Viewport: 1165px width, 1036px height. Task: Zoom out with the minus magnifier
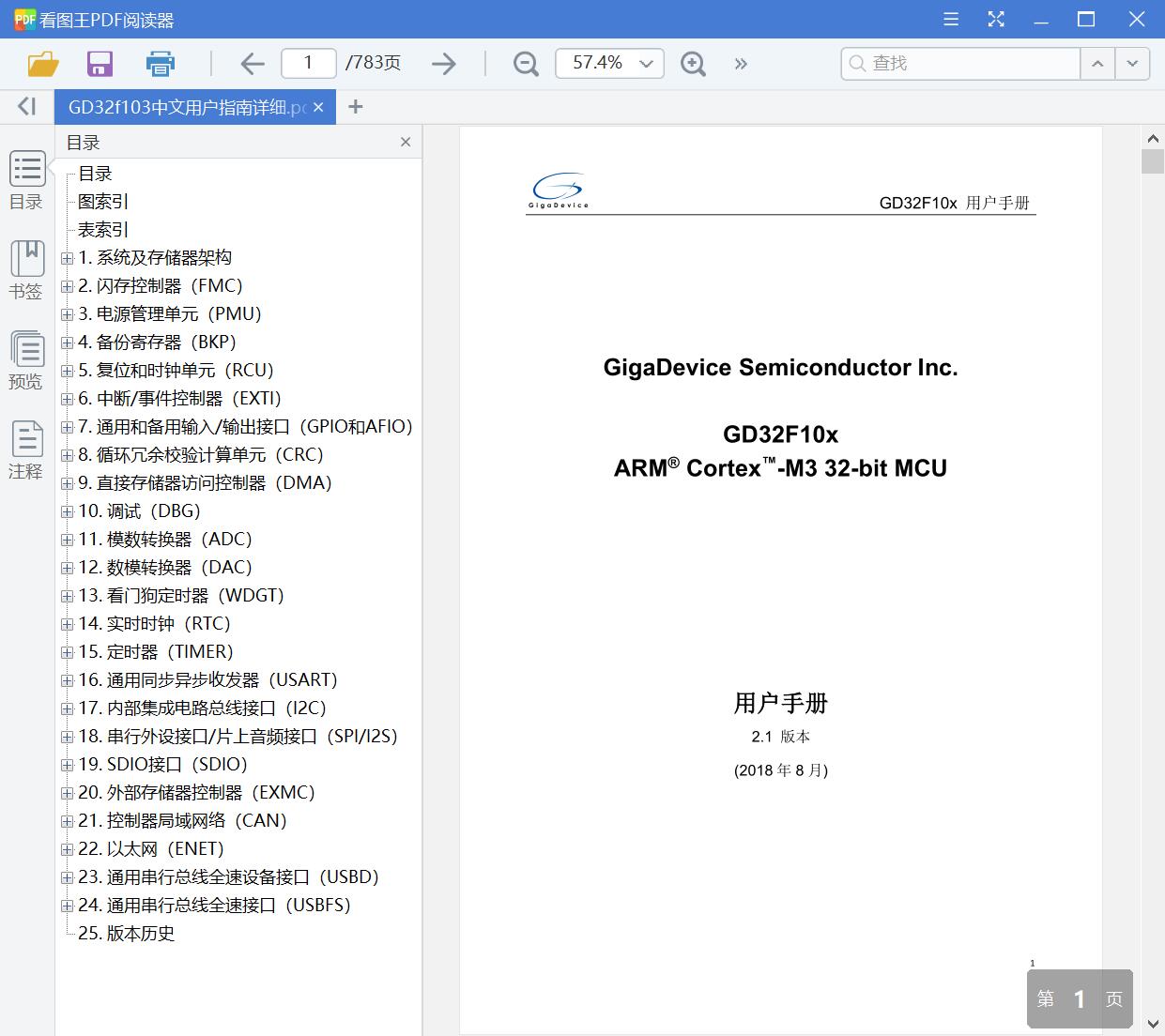click(526, 64)
